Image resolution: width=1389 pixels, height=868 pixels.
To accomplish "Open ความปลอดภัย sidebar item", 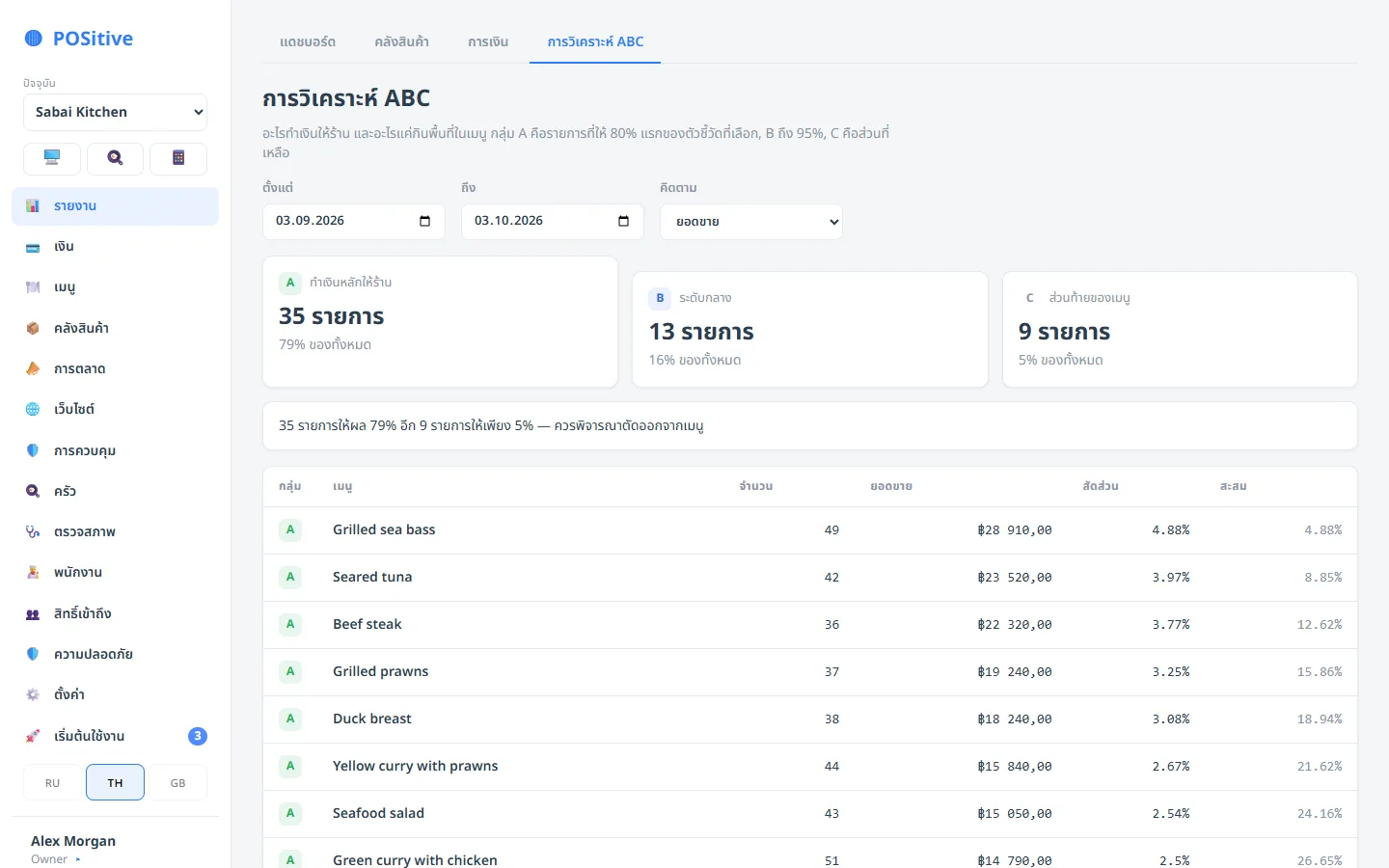I will 115,654.
